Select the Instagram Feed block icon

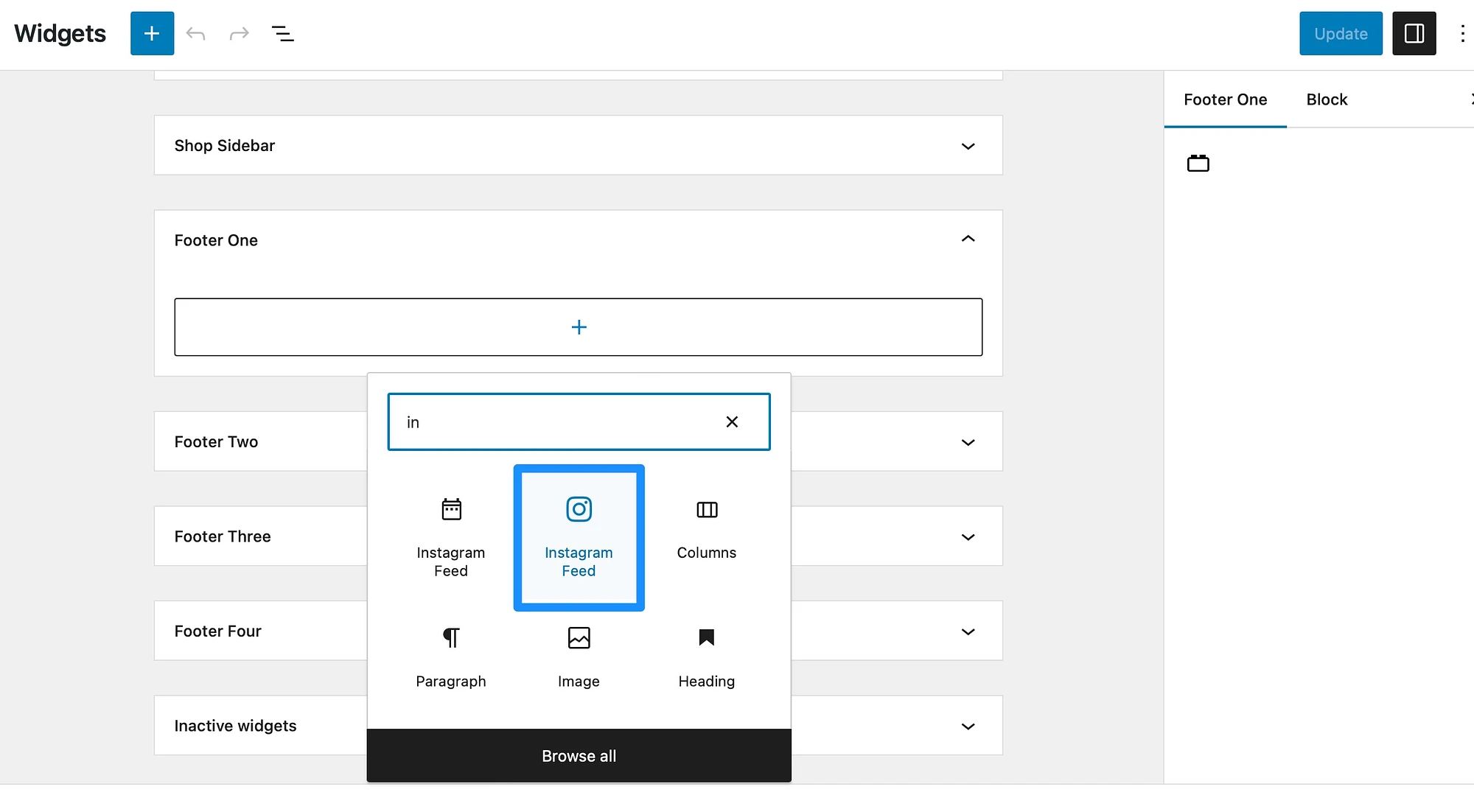[x=578, y=509]
